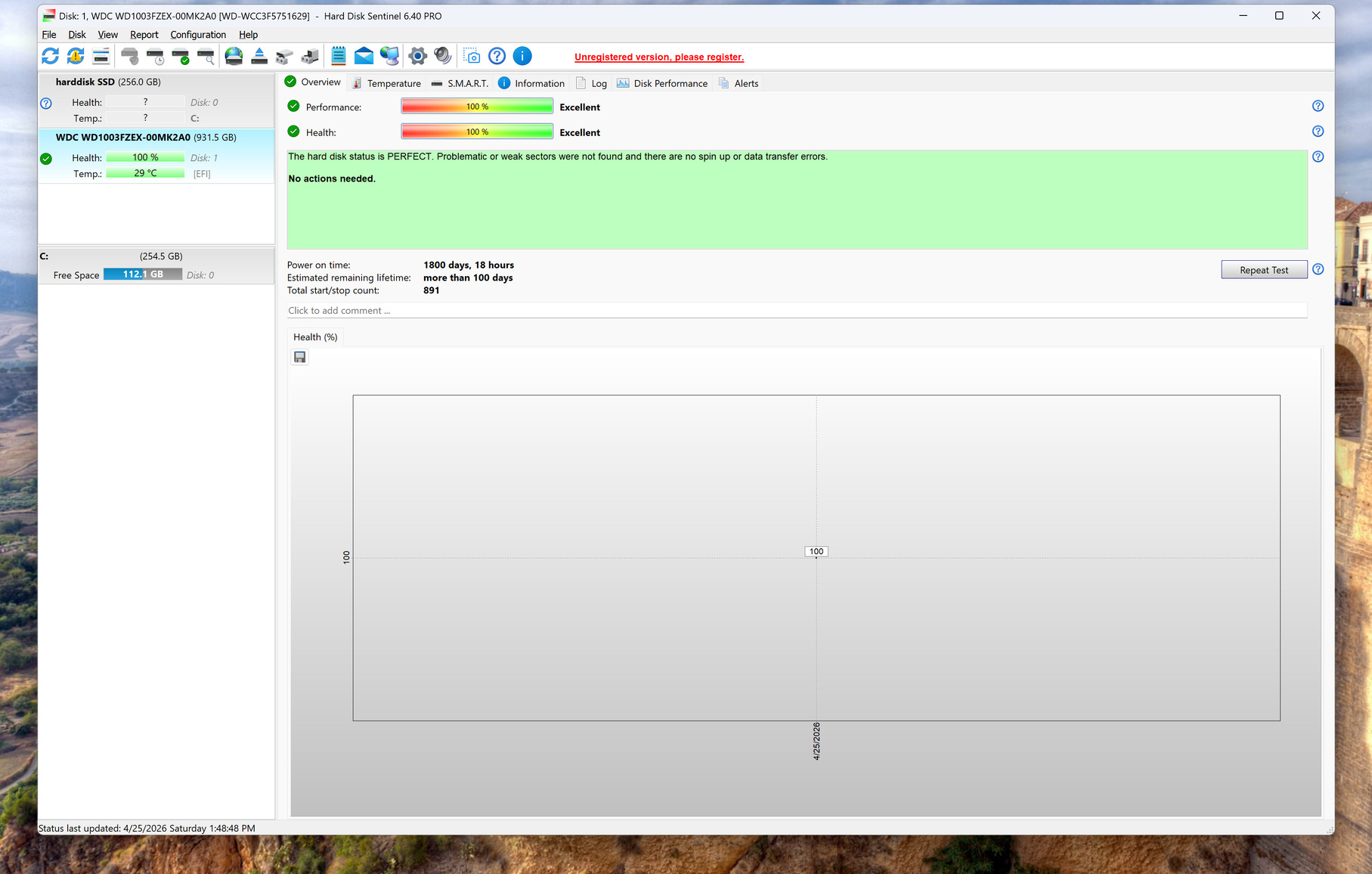Click the monitor with globe toolbar icon
The image size is (1372, 874).
click(389, 56)
